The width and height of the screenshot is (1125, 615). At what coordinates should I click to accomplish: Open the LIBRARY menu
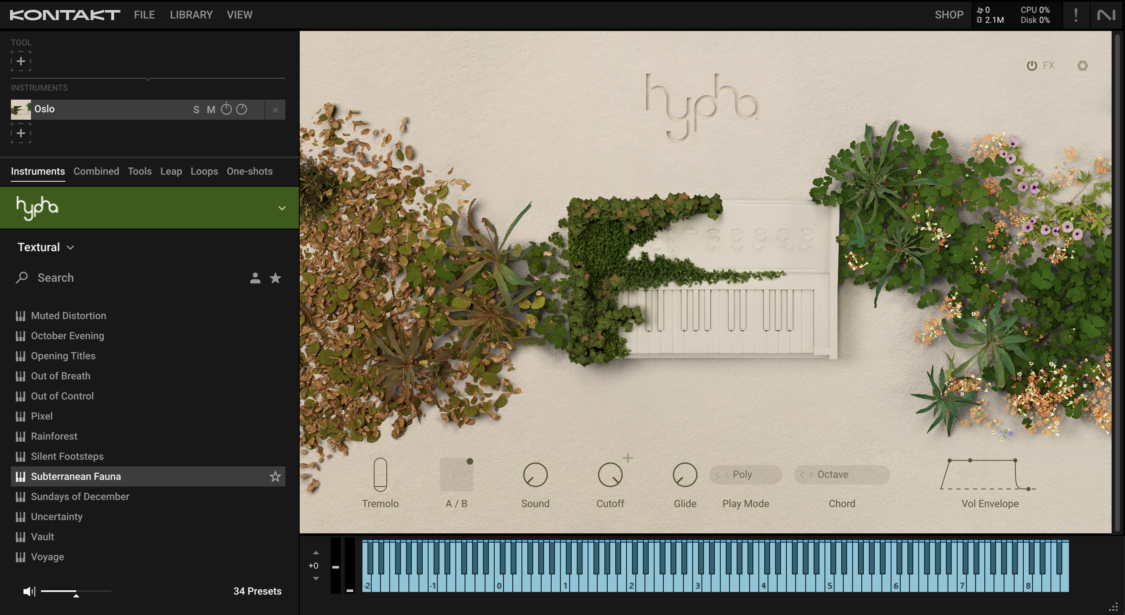(191, 14)
